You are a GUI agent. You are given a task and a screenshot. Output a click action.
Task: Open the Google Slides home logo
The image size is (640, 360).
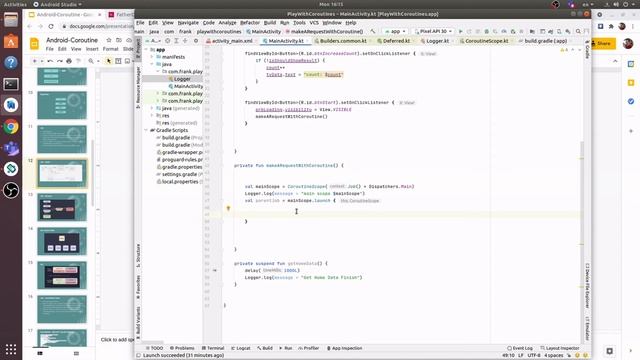click(x=35, y=44)
